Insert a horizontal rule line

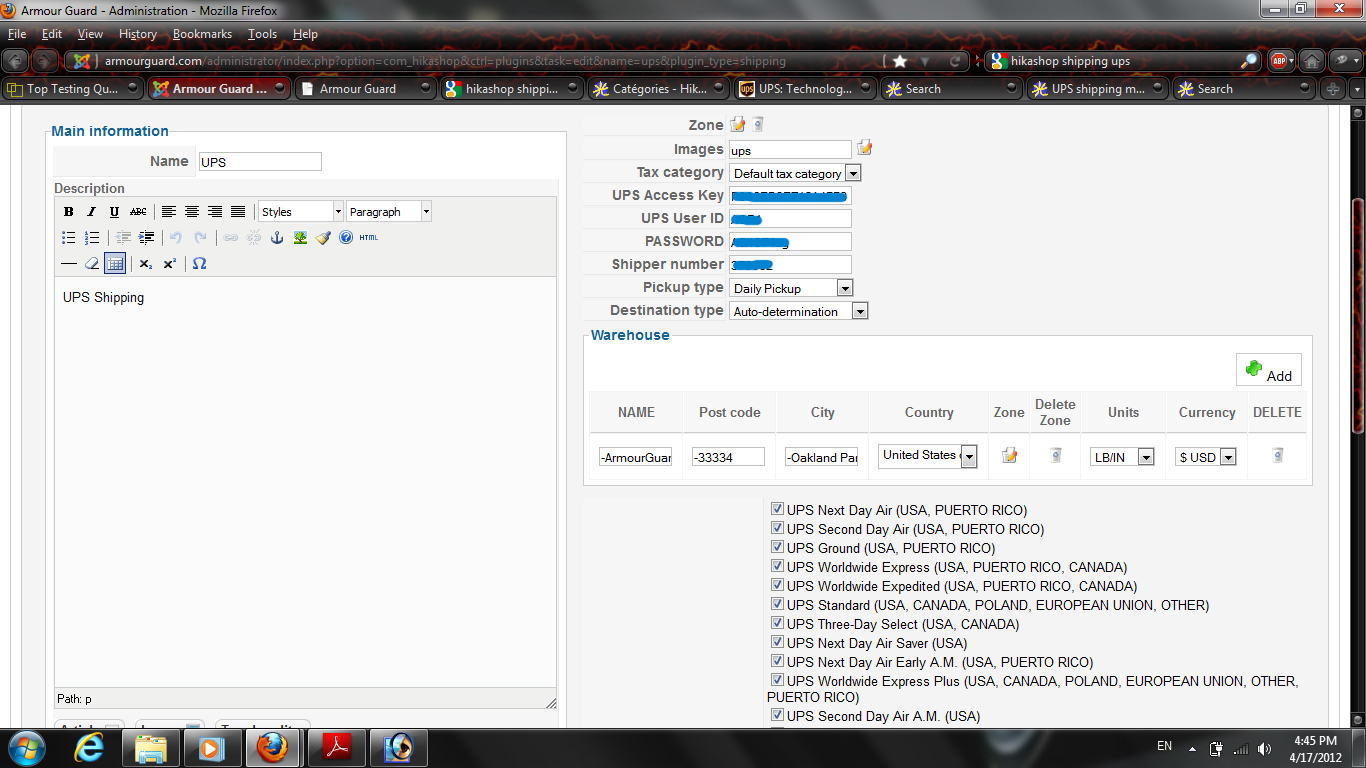[x=68, y=264]
